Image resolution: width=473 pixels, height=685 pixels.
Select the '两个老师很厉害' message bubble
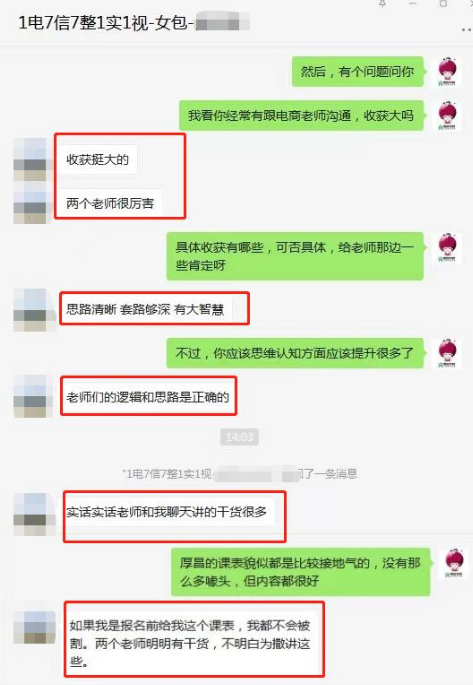pyautogui.click(x=110, y=203)
